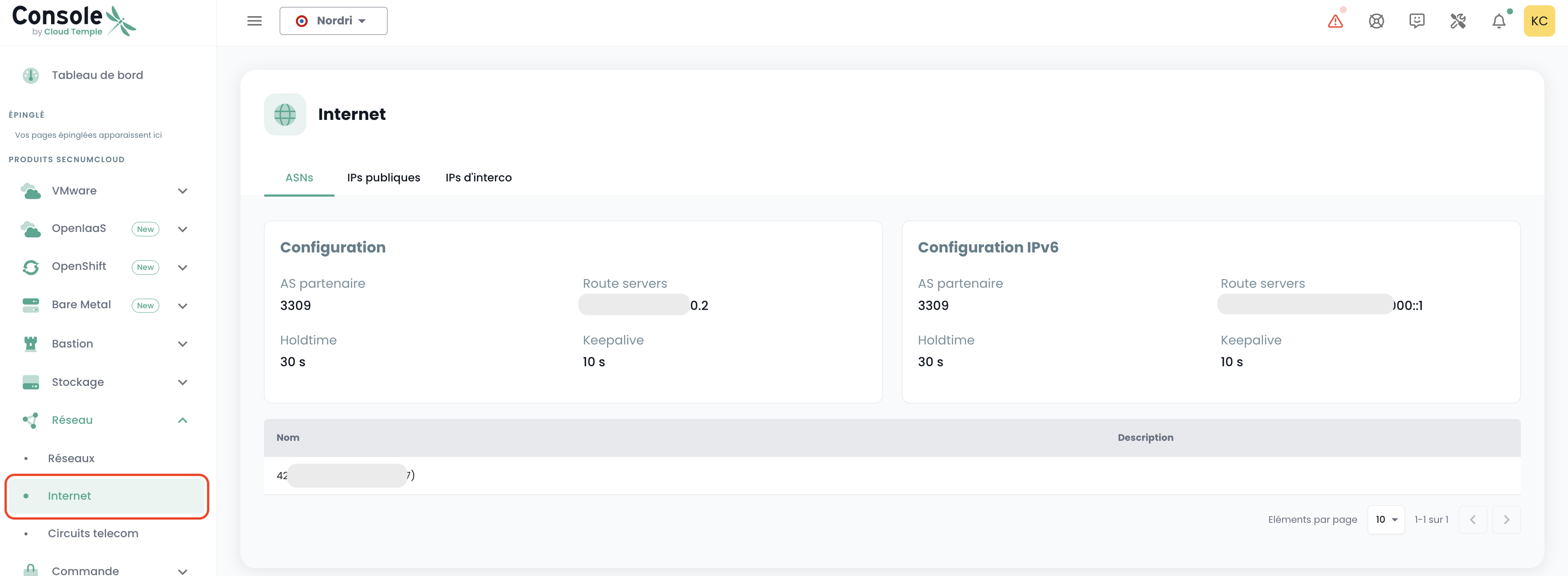Toggle the hamburger sidebar menu
1568x576 pixels.
click(x=254, y=21)
